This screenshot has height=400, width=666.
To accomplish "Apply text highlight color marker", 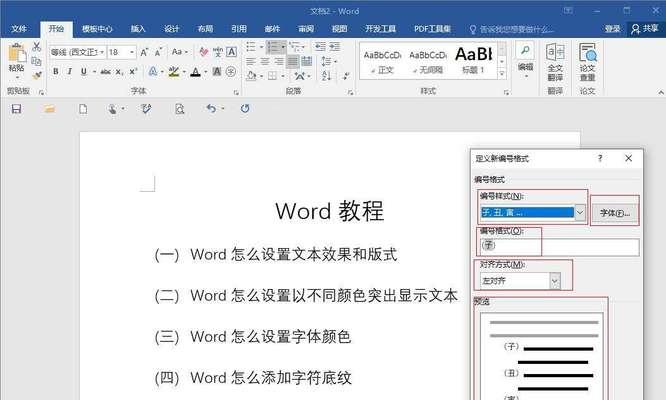I will [x=173, y=71].
